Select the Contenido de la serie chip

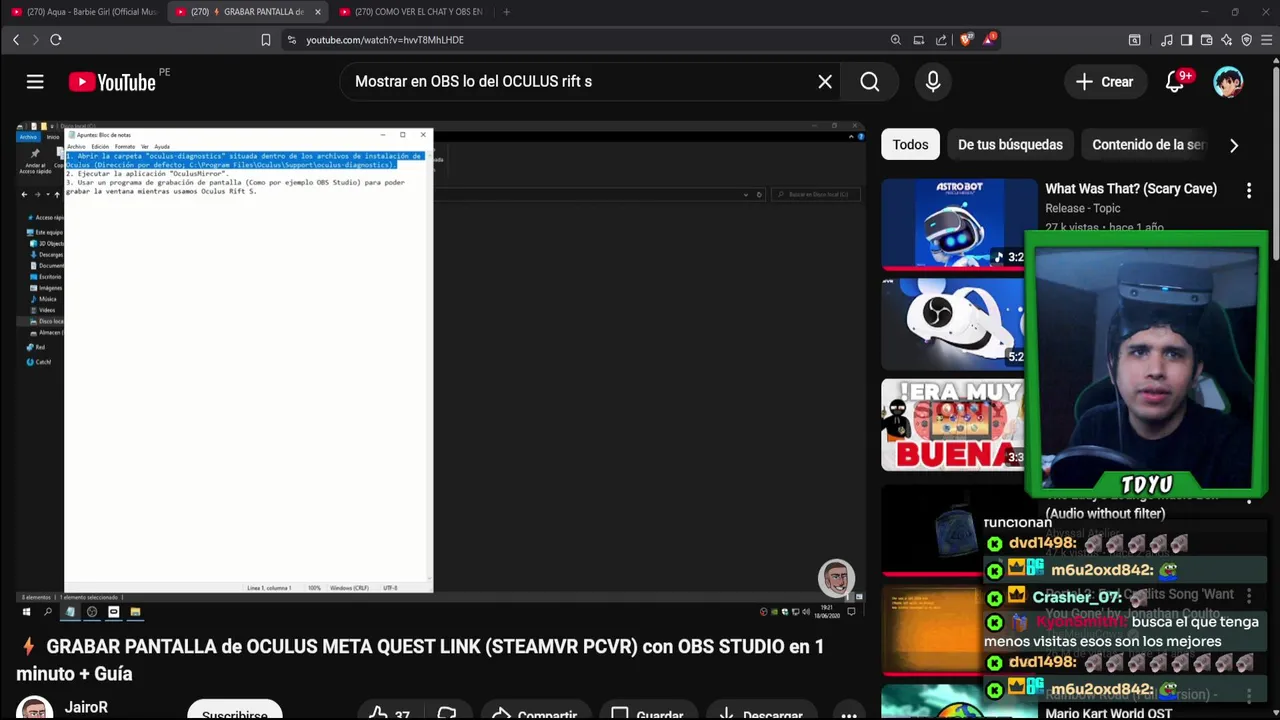(1148, 145)
